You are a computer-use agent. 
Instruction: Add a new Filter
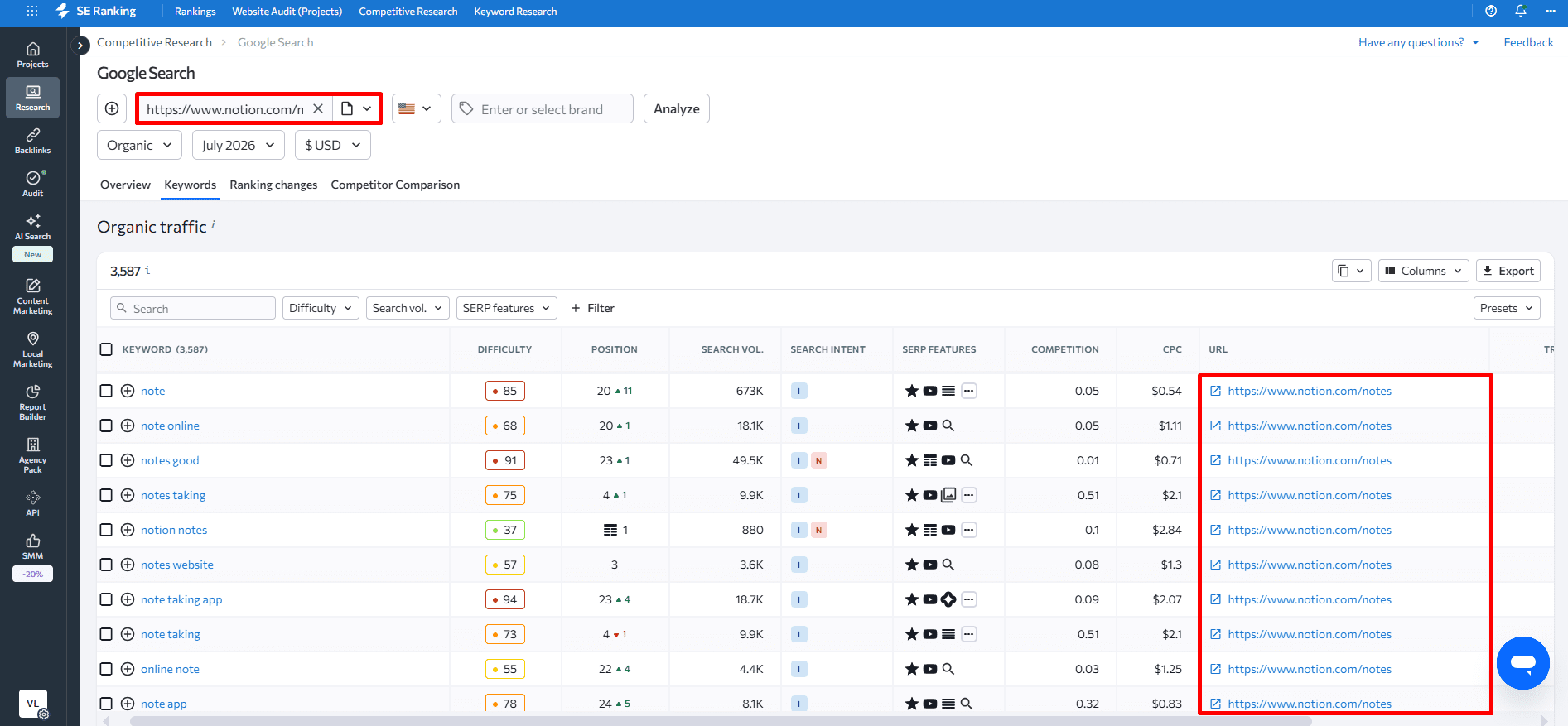593,308
